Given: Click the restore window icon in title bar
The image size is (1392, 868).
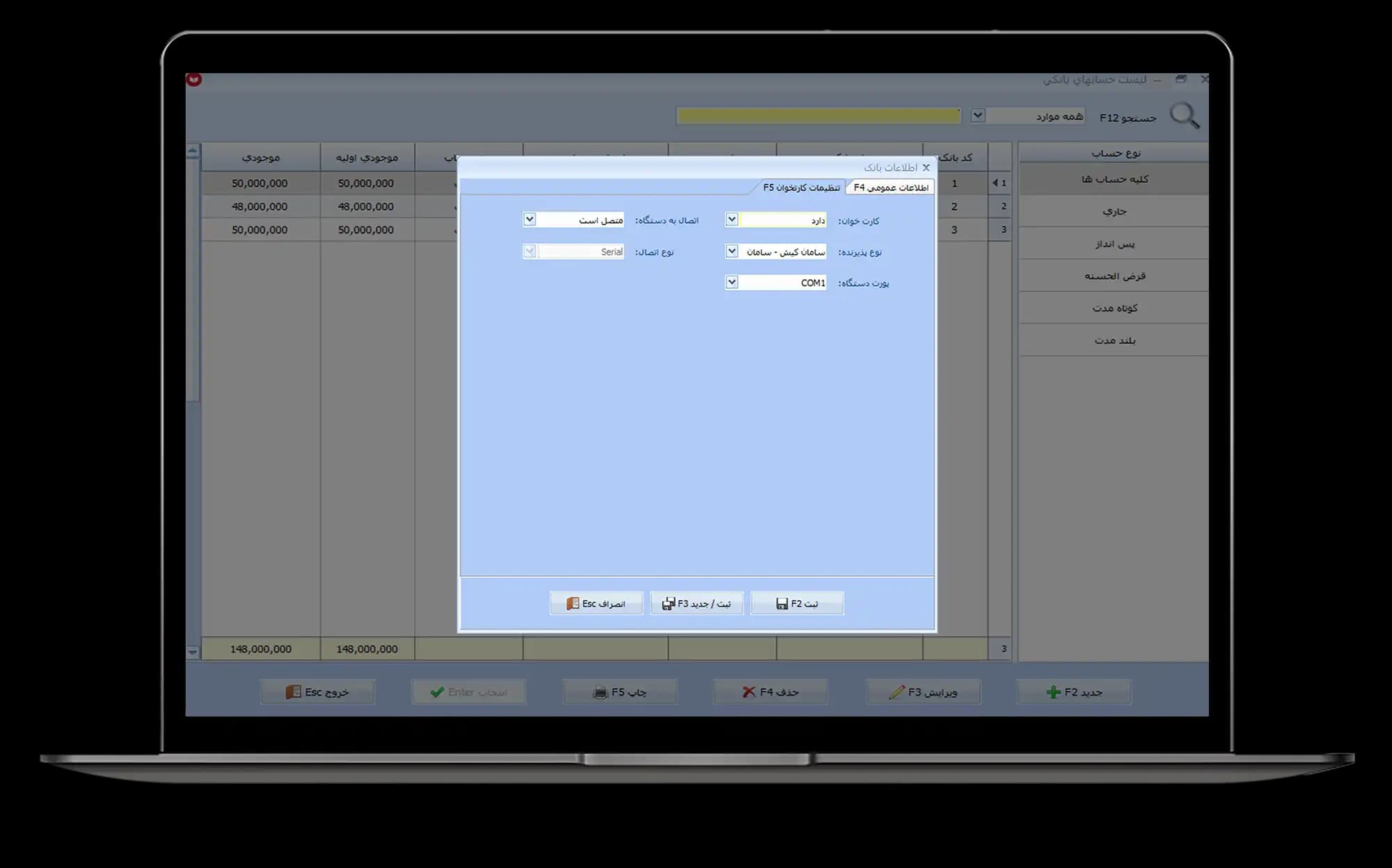Looking at the screenshot, I should point(1181,79).
